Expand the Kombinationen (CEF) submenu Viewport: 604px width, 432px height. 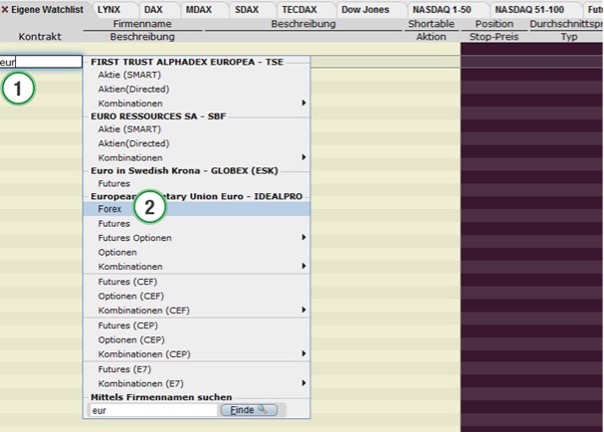(200, 310)
